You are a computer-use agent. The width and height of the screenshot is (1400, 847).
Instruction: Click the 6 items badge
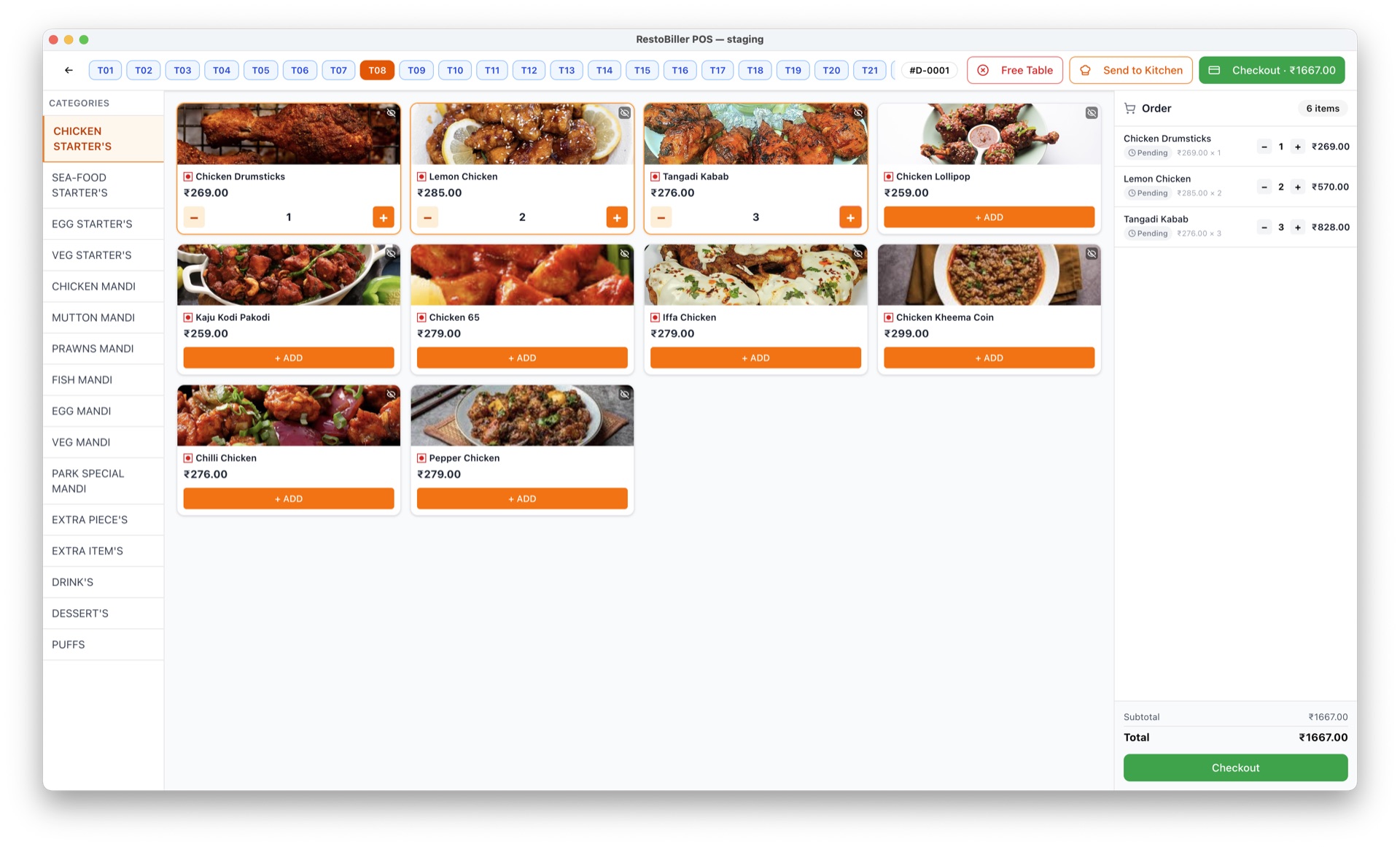[x=1322, y=109]
